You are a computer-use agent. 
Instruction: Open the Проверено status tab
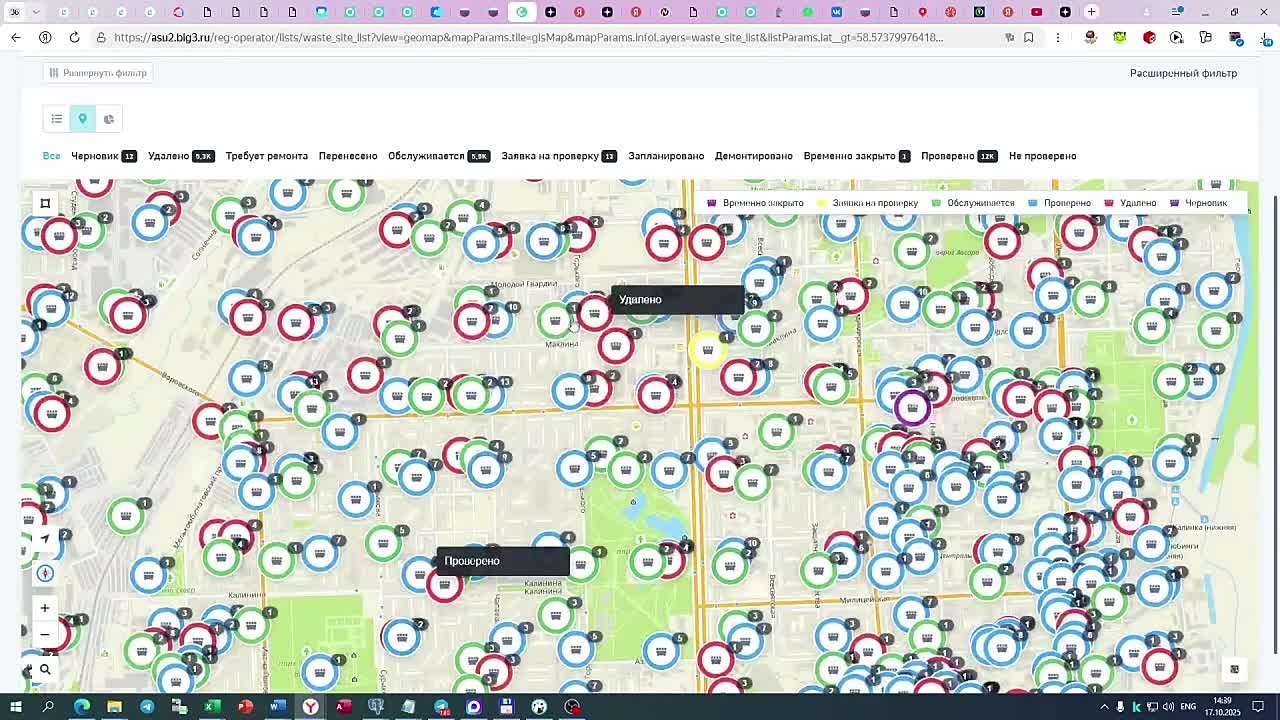947,156
